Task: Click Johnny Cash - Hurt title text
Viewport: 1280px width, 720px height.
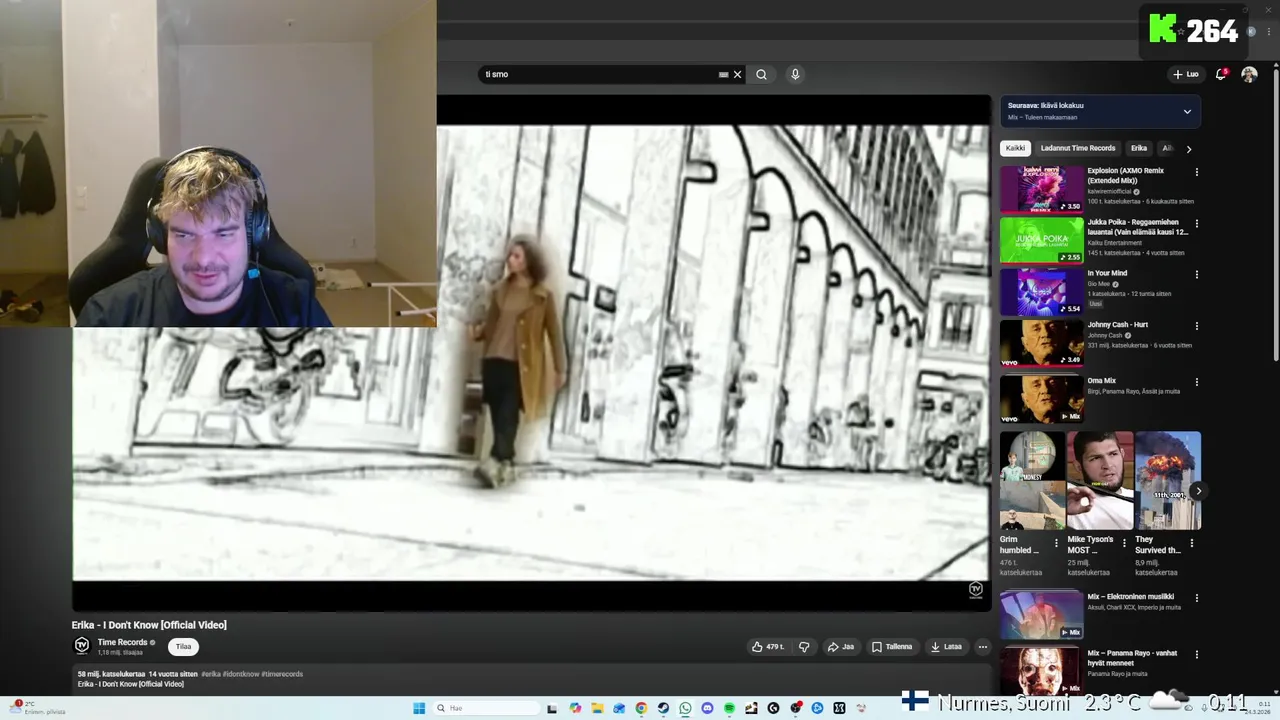Action: coord(1117,325)
